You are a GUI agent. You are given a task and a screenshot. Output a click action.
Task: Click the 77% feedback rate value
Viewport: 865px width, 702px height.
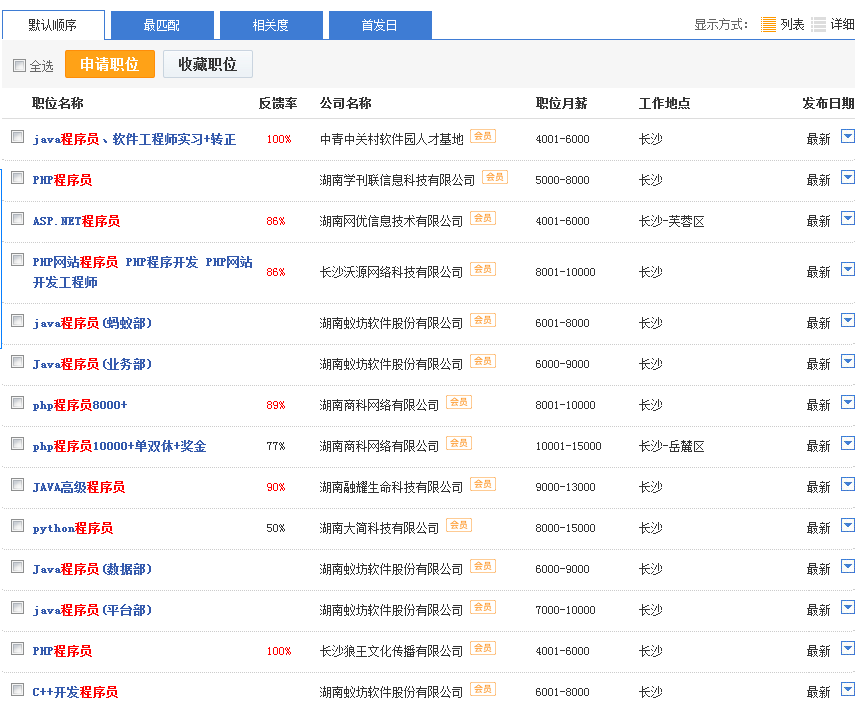[x=275, y=446]
